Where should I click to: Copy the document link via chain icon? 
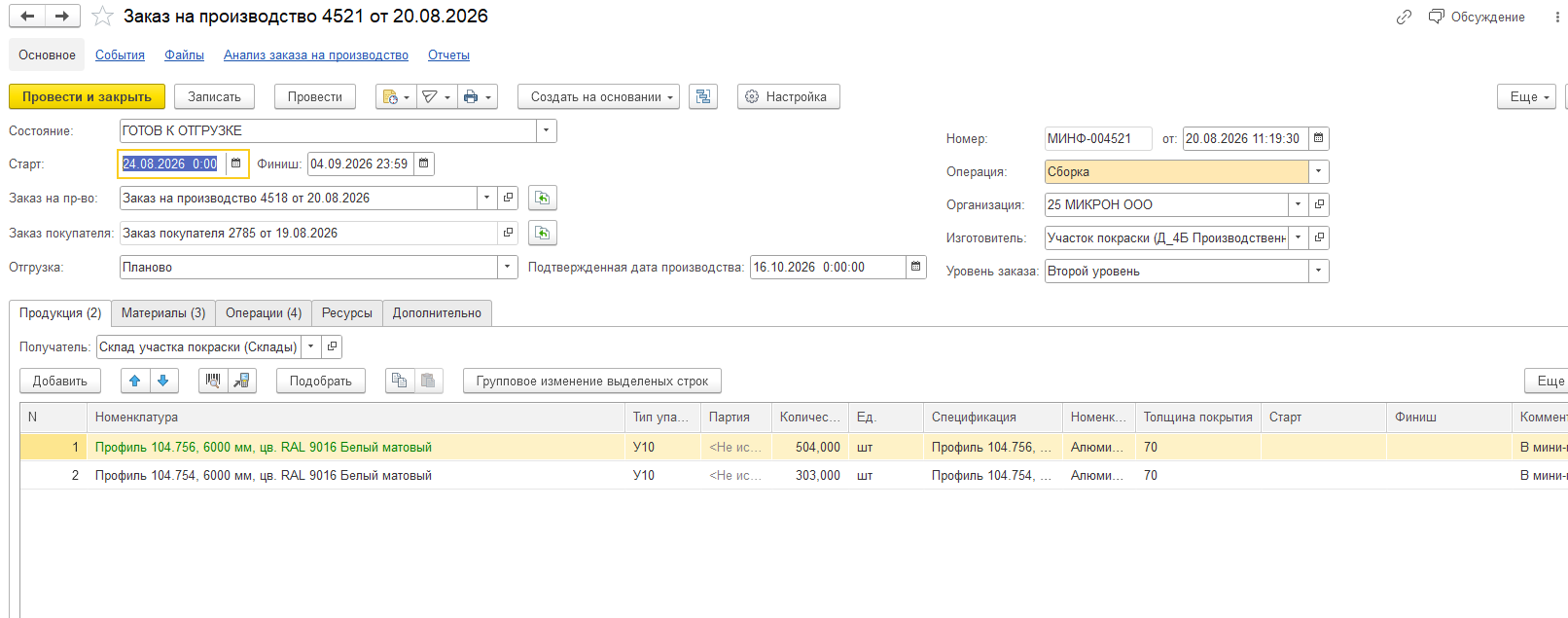(x=1404, y=17)
